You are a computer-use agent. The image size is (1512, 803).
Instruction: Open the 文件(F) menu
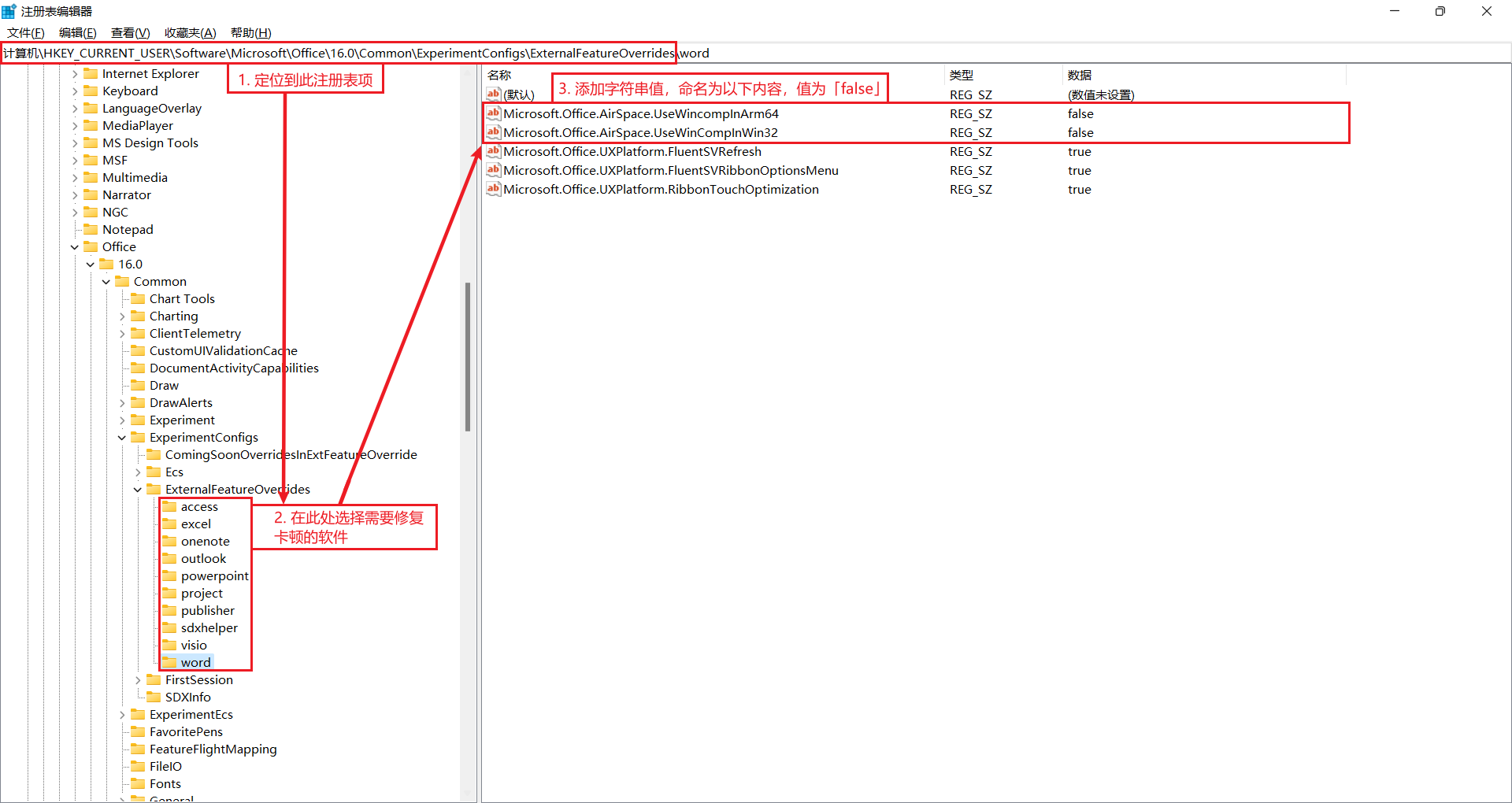[x=26, y=32]
